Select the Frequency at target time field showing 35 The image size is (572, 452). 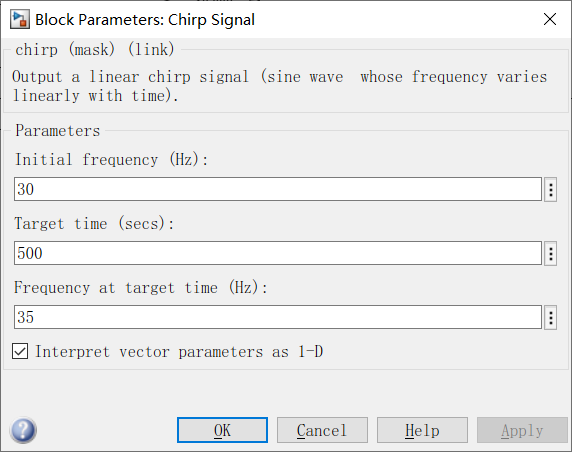[x=278, y=317]
